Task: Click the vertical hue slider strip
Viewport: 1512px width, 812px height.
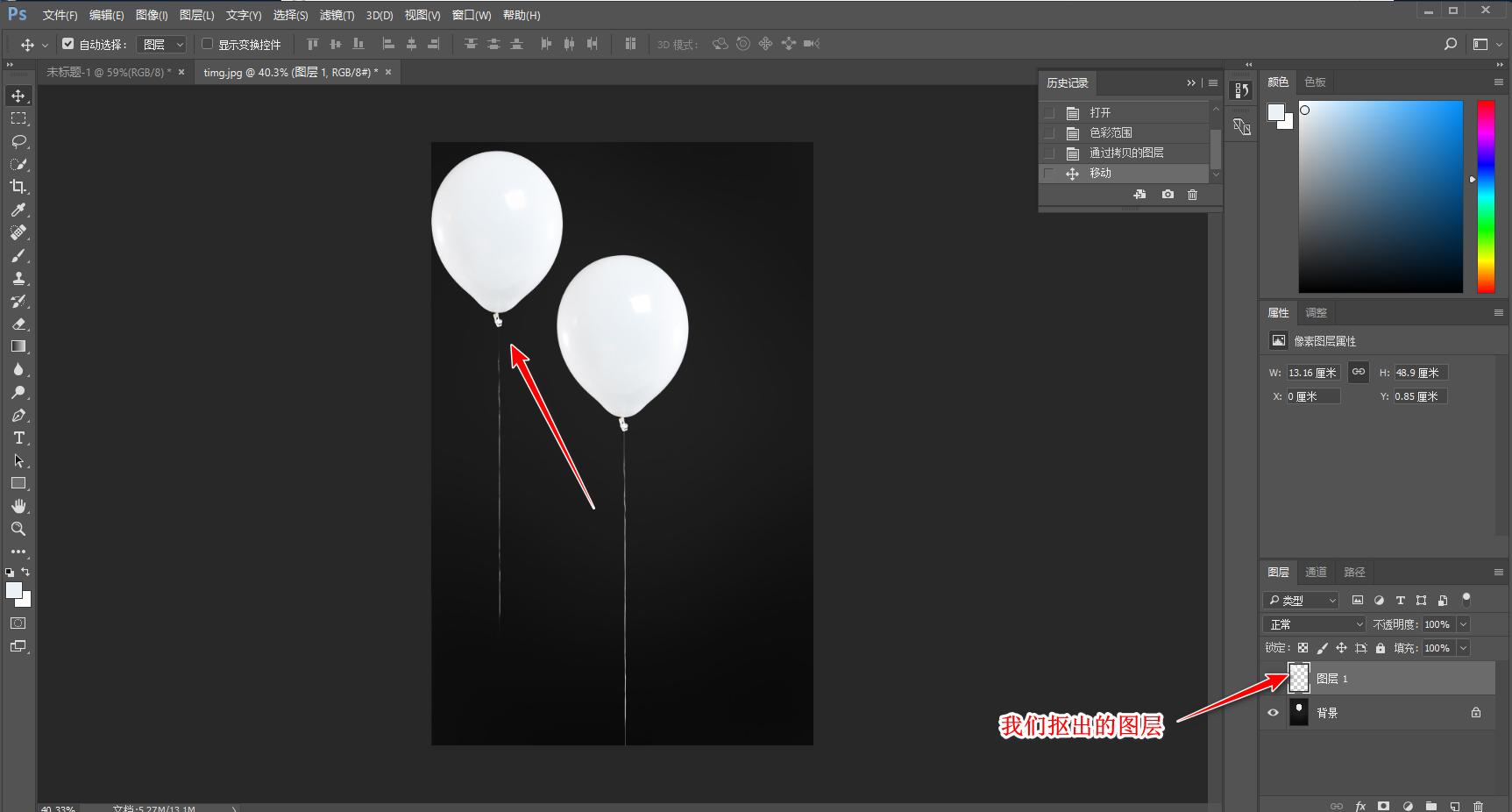Action: [x=1486, y=196]
